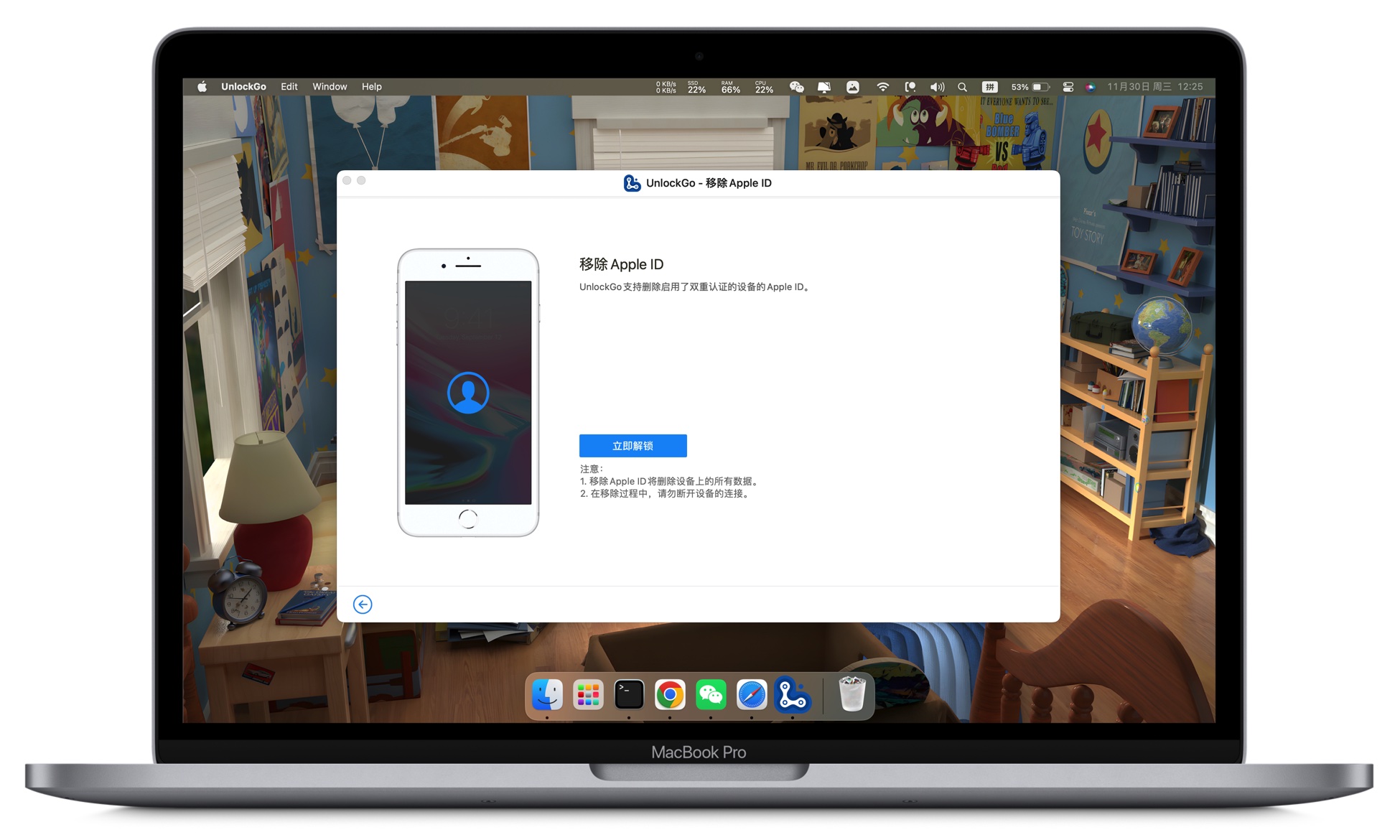Open the Window menu
1400x840 pixels.
(330, 87)
